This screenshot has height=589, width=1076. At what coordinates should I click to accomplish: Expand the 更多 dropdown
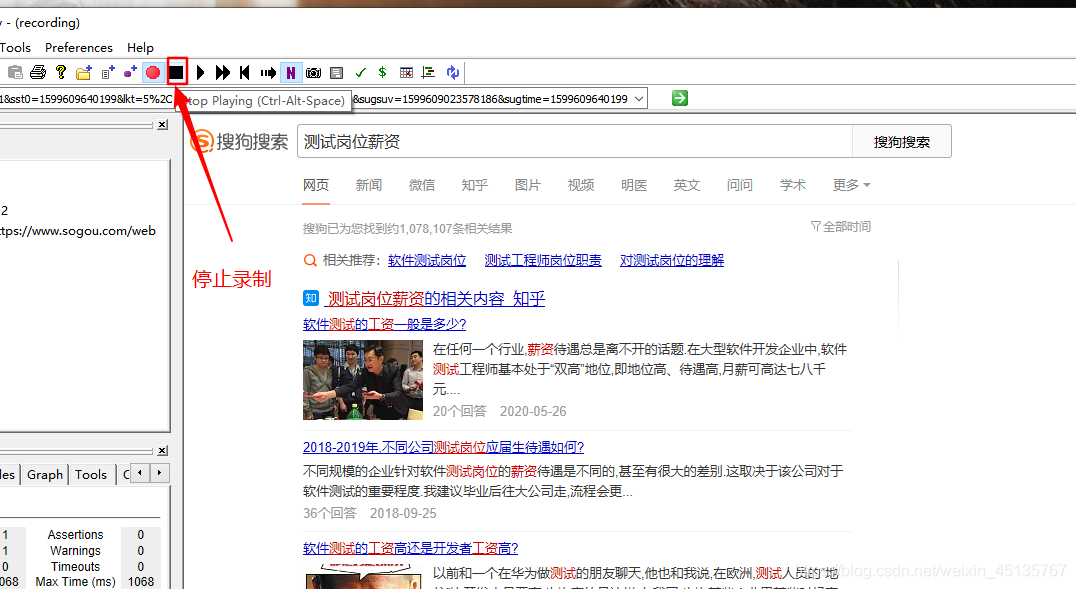click(851, 185)
